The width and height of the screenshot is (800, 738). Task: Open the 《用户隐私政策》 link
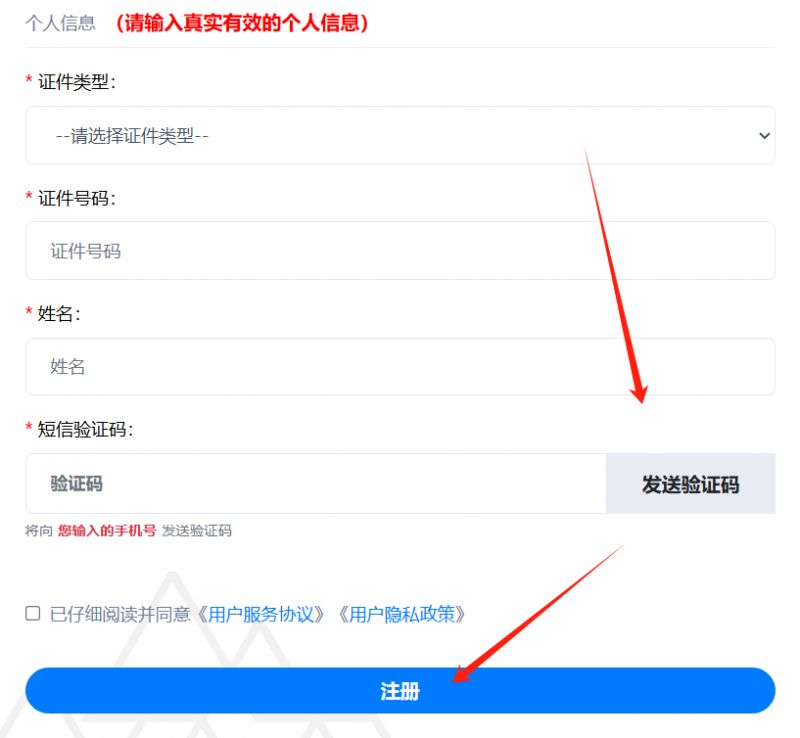click(x=401, y=614)
